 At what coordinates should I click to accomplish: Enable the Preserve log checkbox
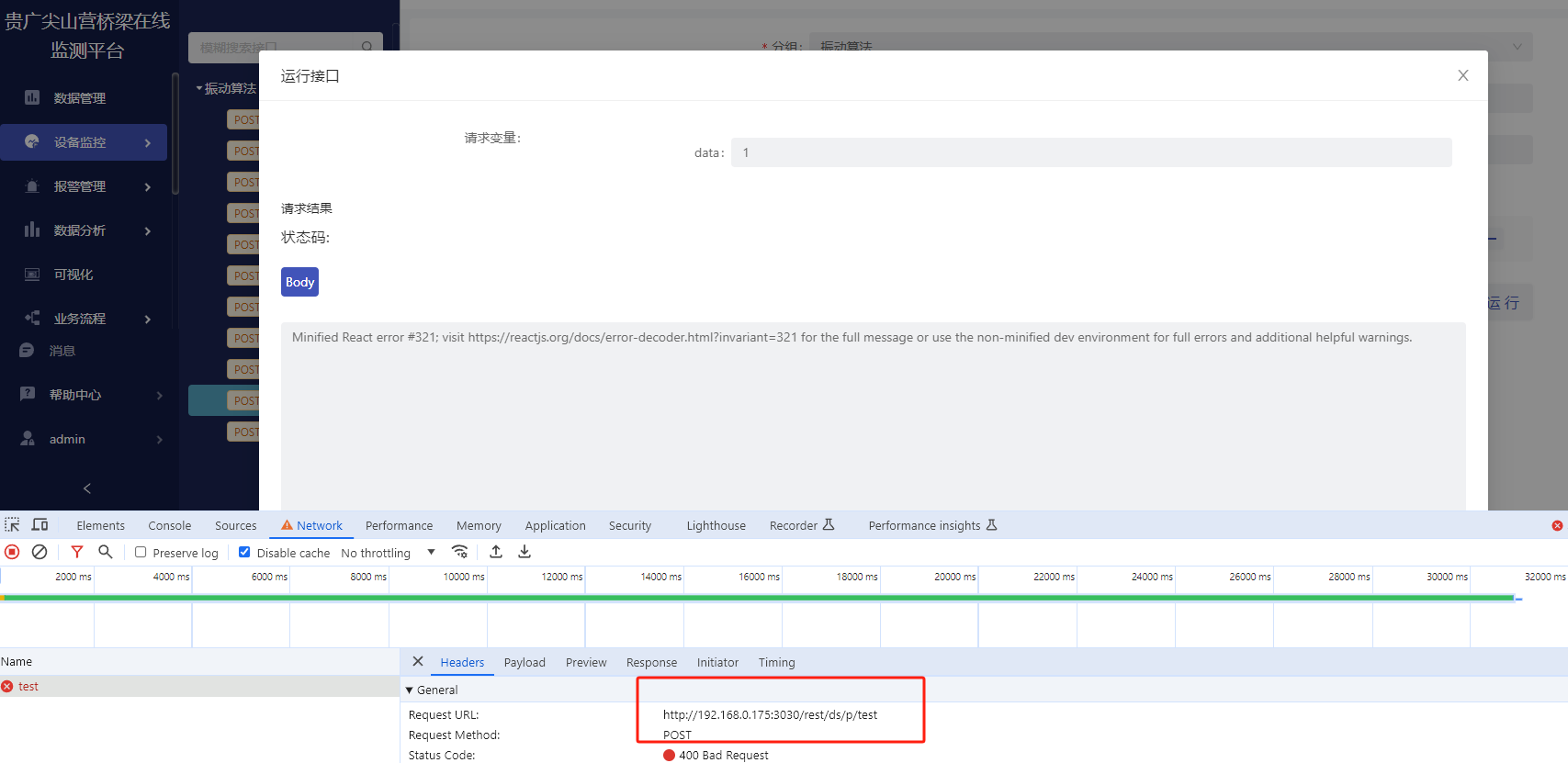[x=141, y=552]
